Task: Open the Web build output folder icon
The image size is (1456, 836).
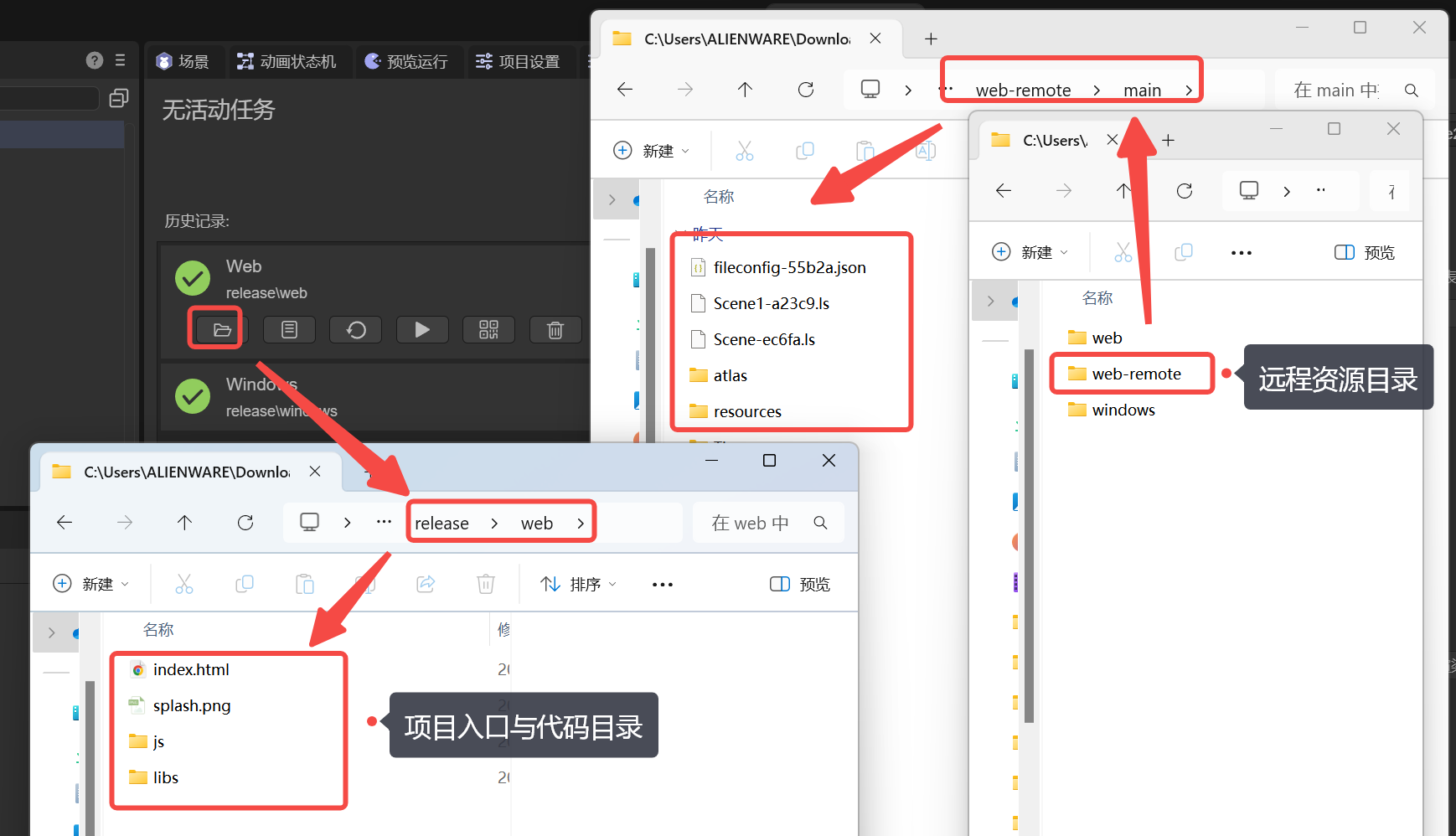Action: coord(221,330)
